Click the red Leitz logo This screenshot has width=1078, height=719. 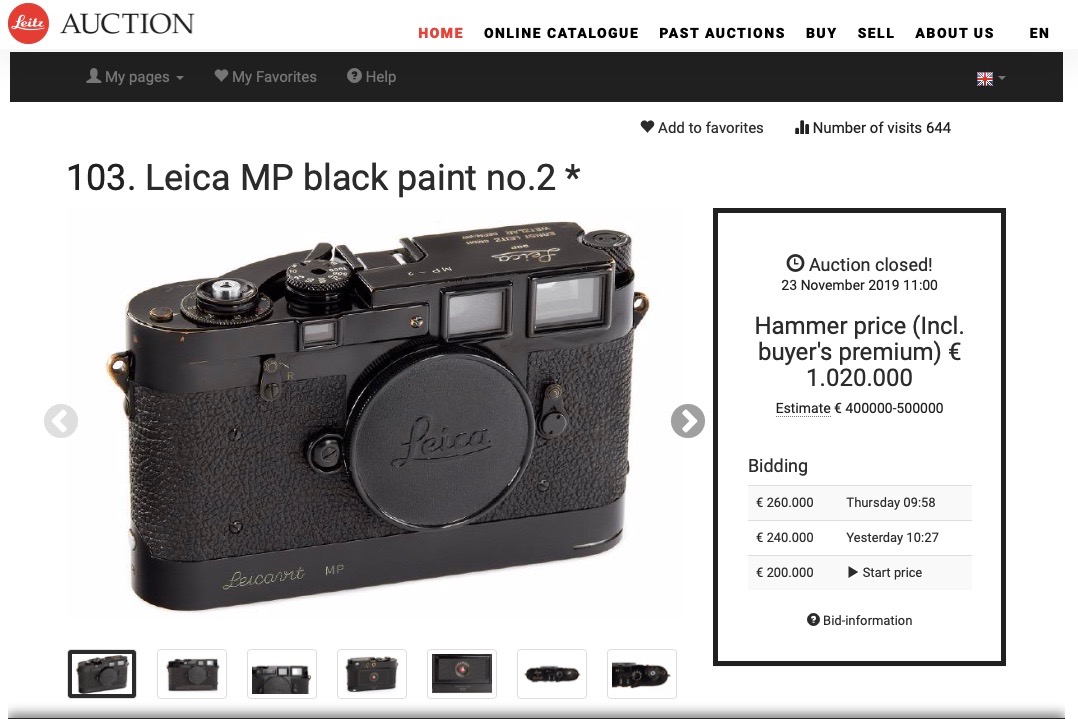(28, 23)
